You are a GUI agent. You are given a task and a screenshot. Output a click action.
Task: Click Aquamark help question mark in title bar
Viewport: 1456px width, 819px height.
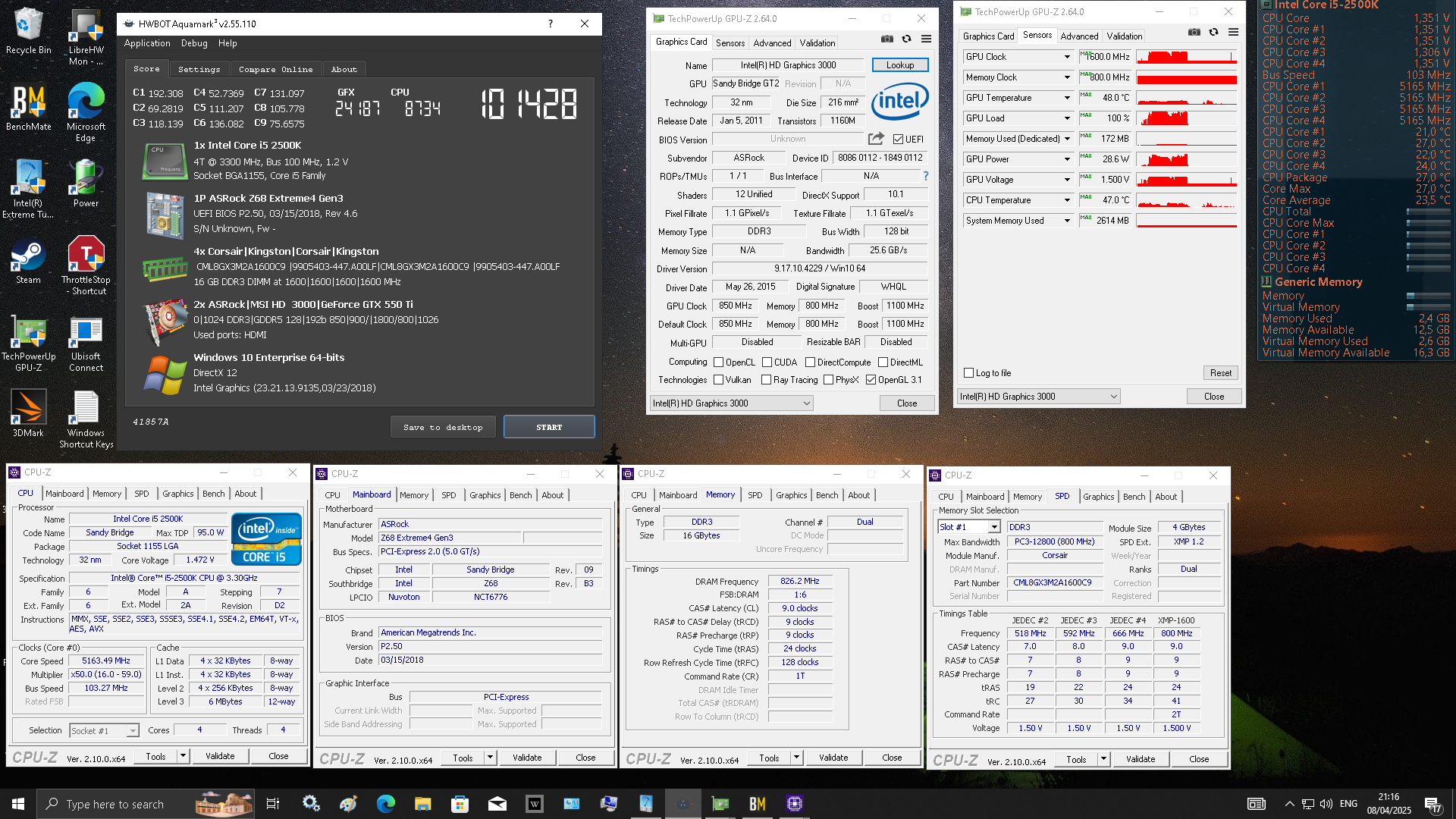(551, 24)
